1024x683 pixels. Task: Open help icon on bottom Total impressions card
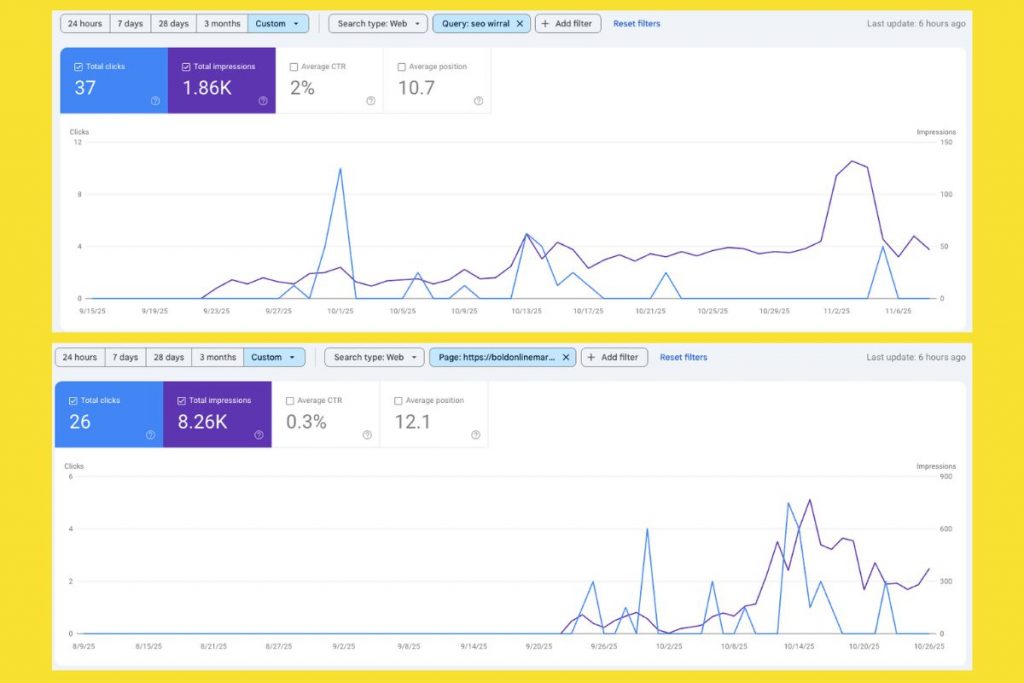coord(258,434)
